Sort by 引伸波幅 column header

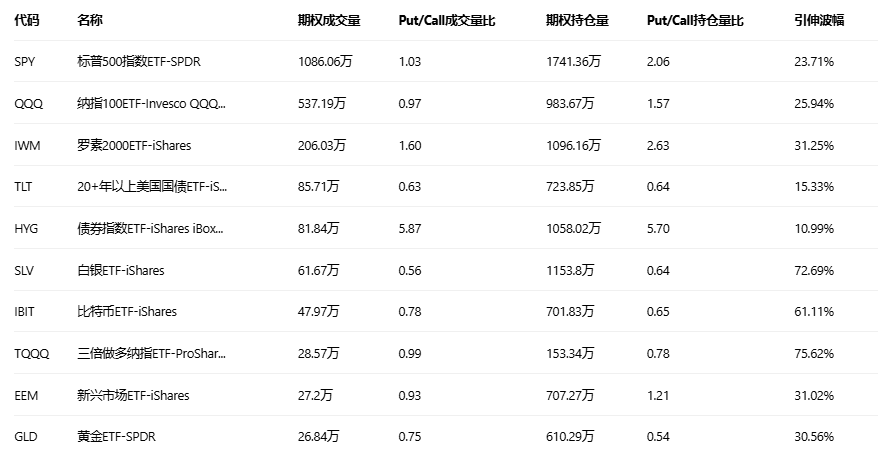(x=819, y=20)
